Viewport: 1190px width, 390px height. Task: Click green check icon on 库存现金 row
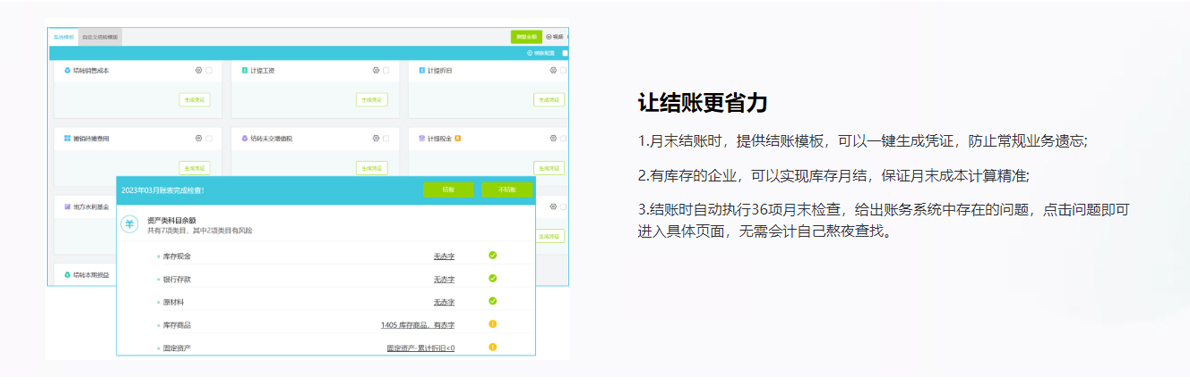(493, 255)
